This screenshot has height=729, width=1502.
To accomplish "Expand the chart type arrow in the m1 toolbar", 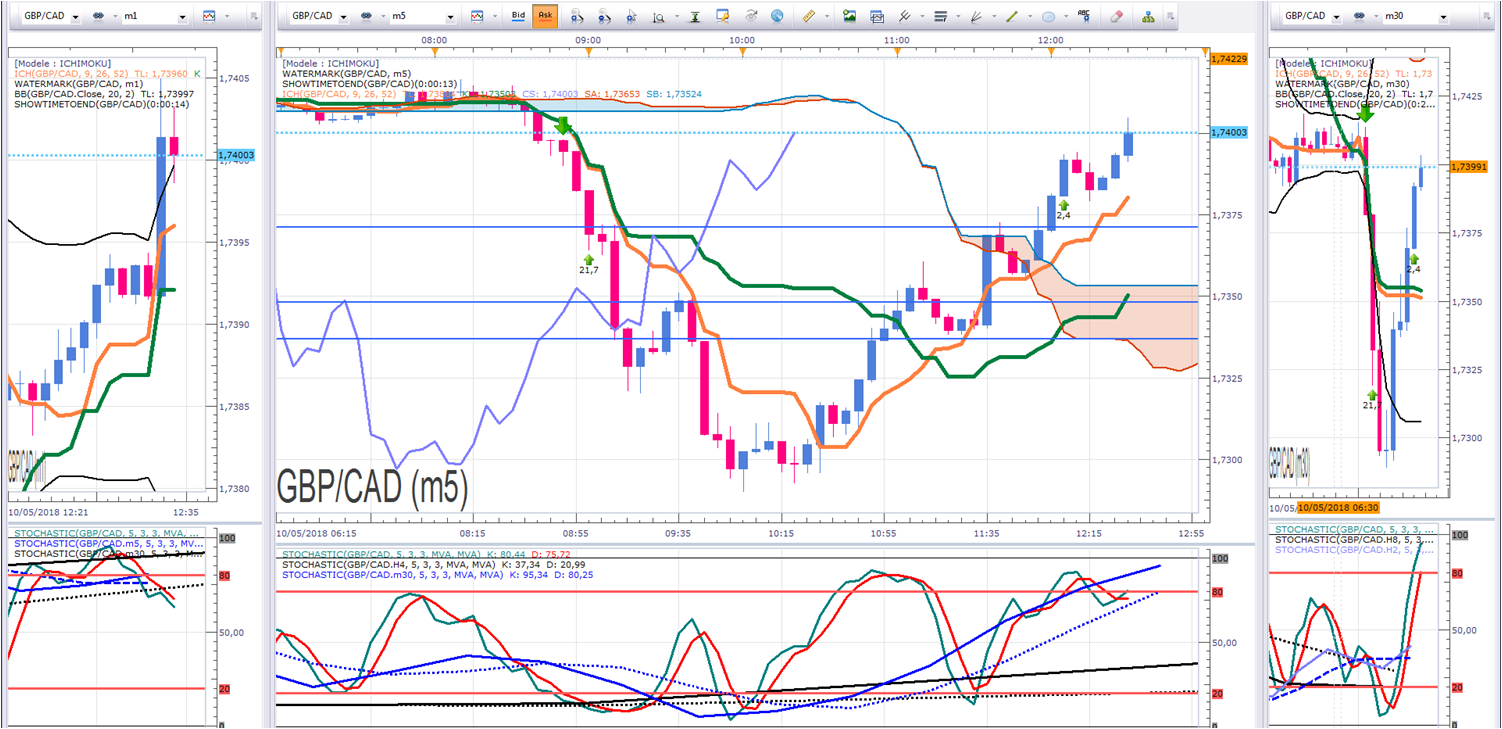I will [227, 16].
